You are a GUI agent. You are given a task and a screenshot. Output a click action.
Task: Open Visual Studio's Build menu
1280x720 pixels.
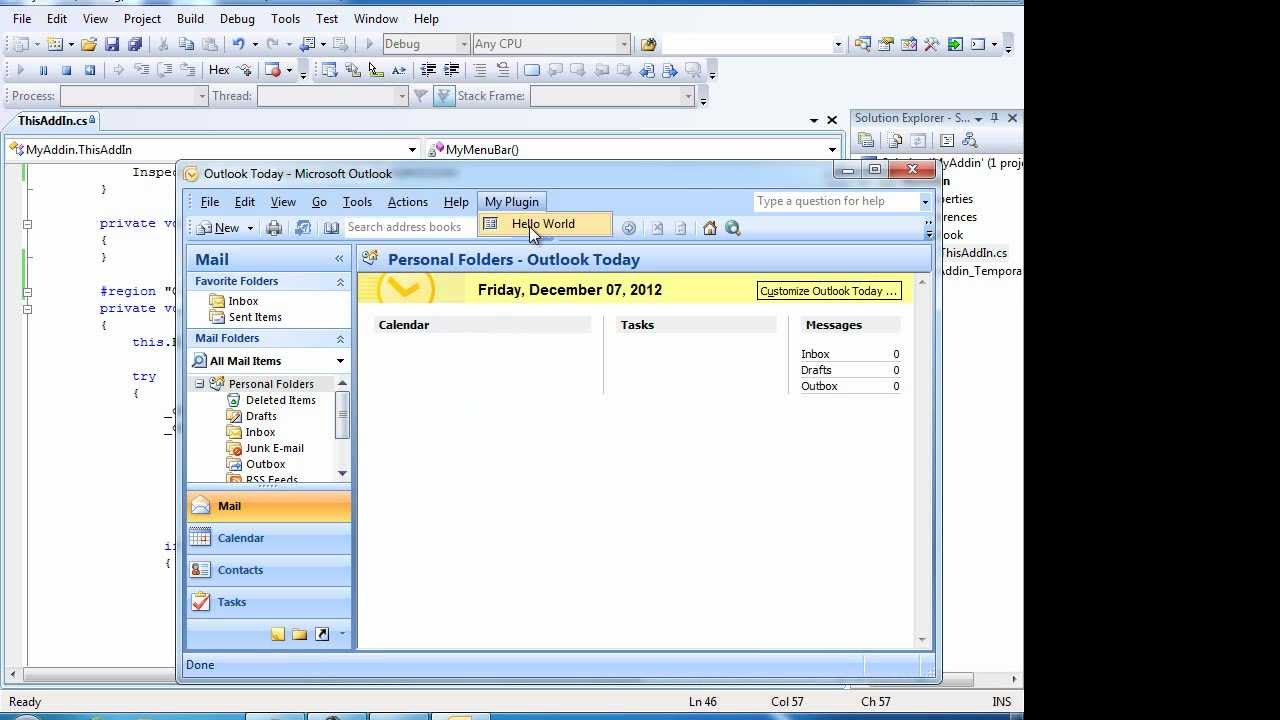[190, 18]
